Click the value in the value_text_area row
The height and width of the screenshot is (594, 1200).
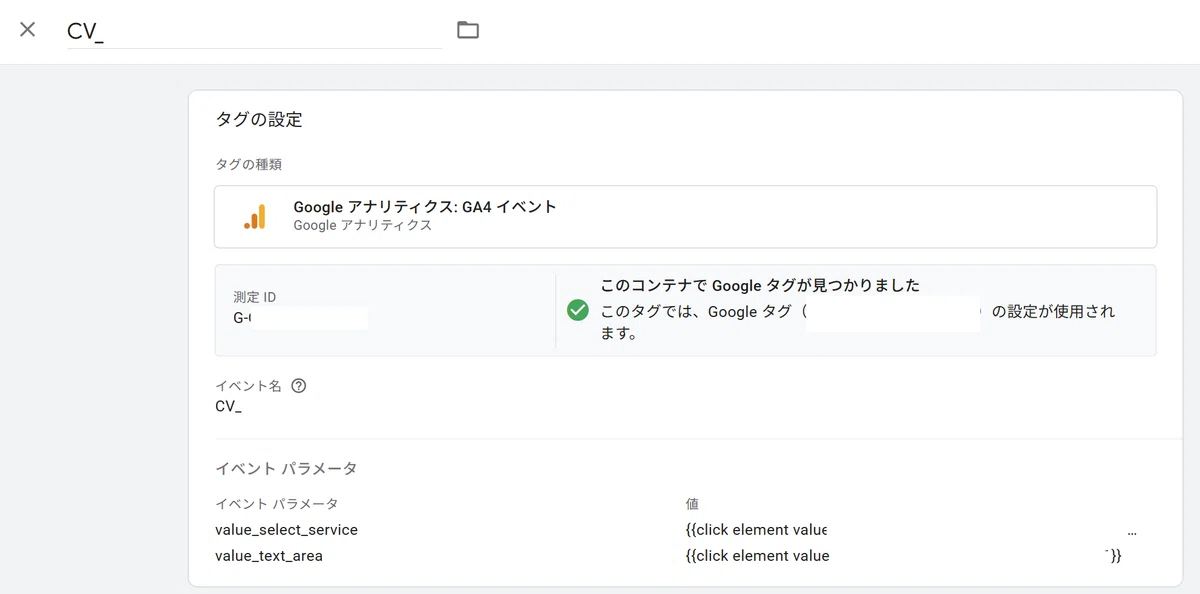903,556
